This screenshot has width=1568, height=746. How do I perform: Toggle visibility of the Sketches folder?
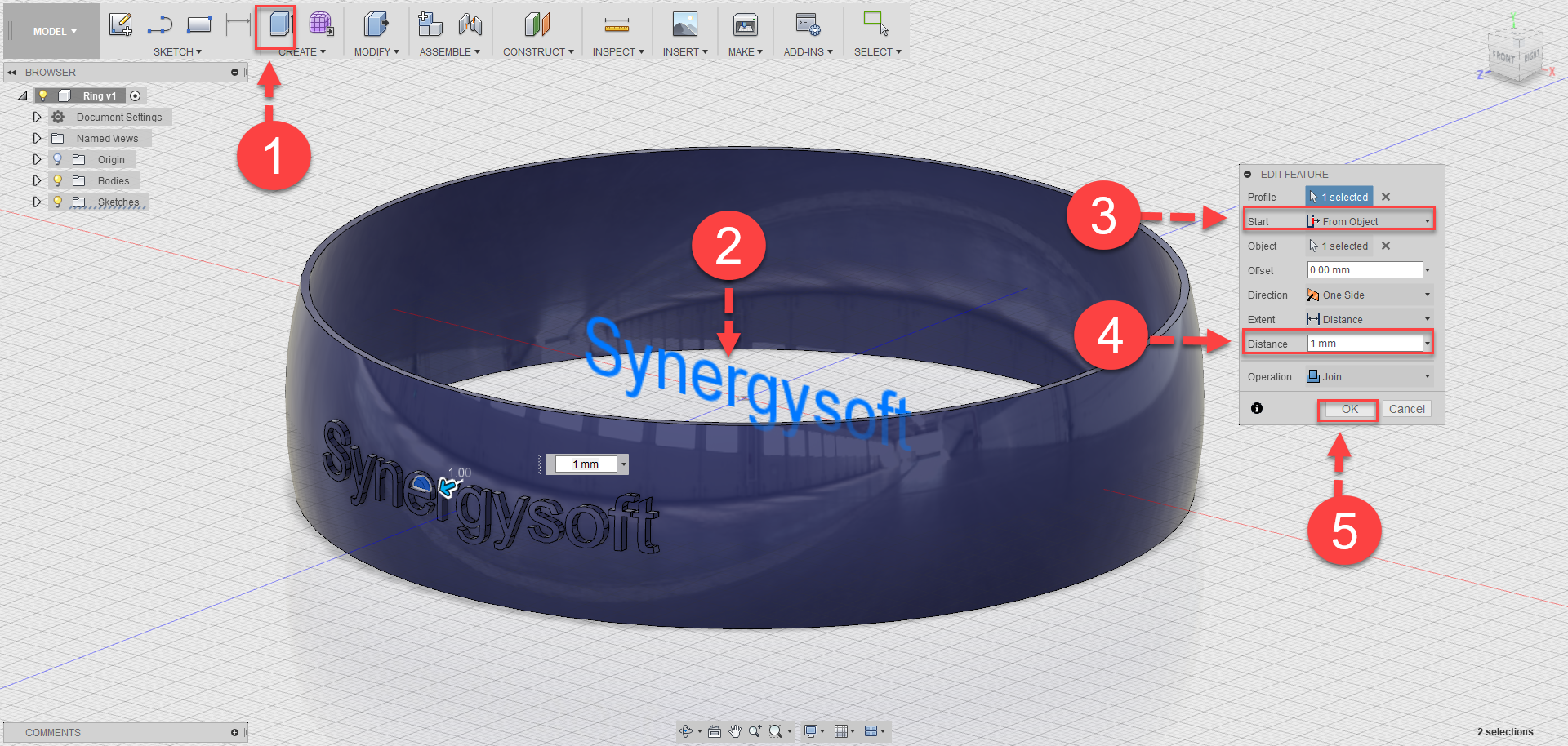click(x=56, y=202)
